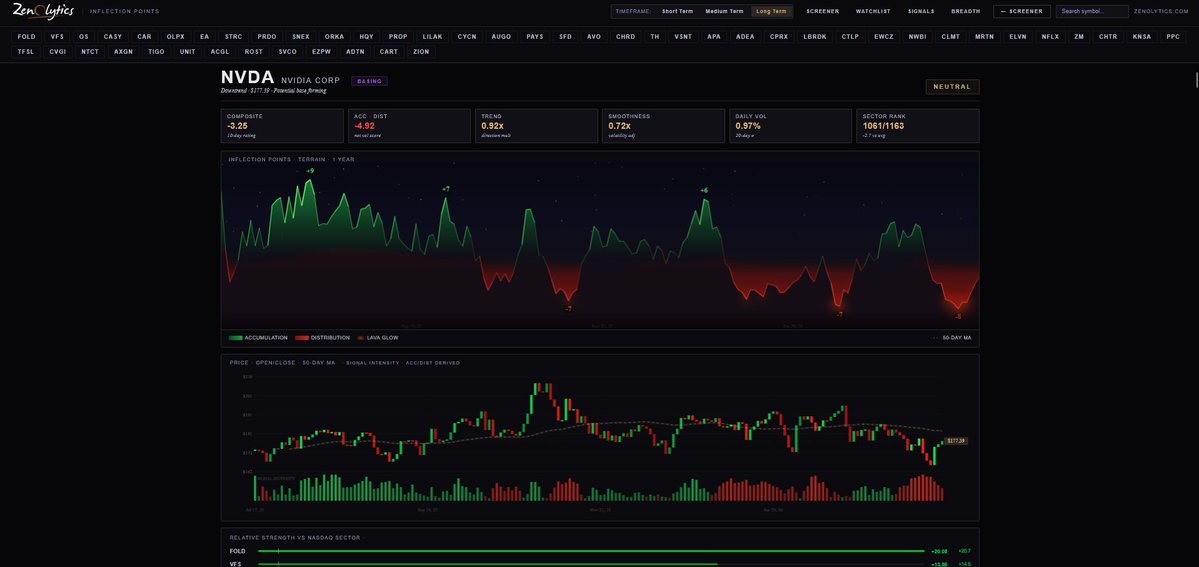Load the PROP ticker chip
Screen dimensions: 1199x567
[x=398, y=37]
